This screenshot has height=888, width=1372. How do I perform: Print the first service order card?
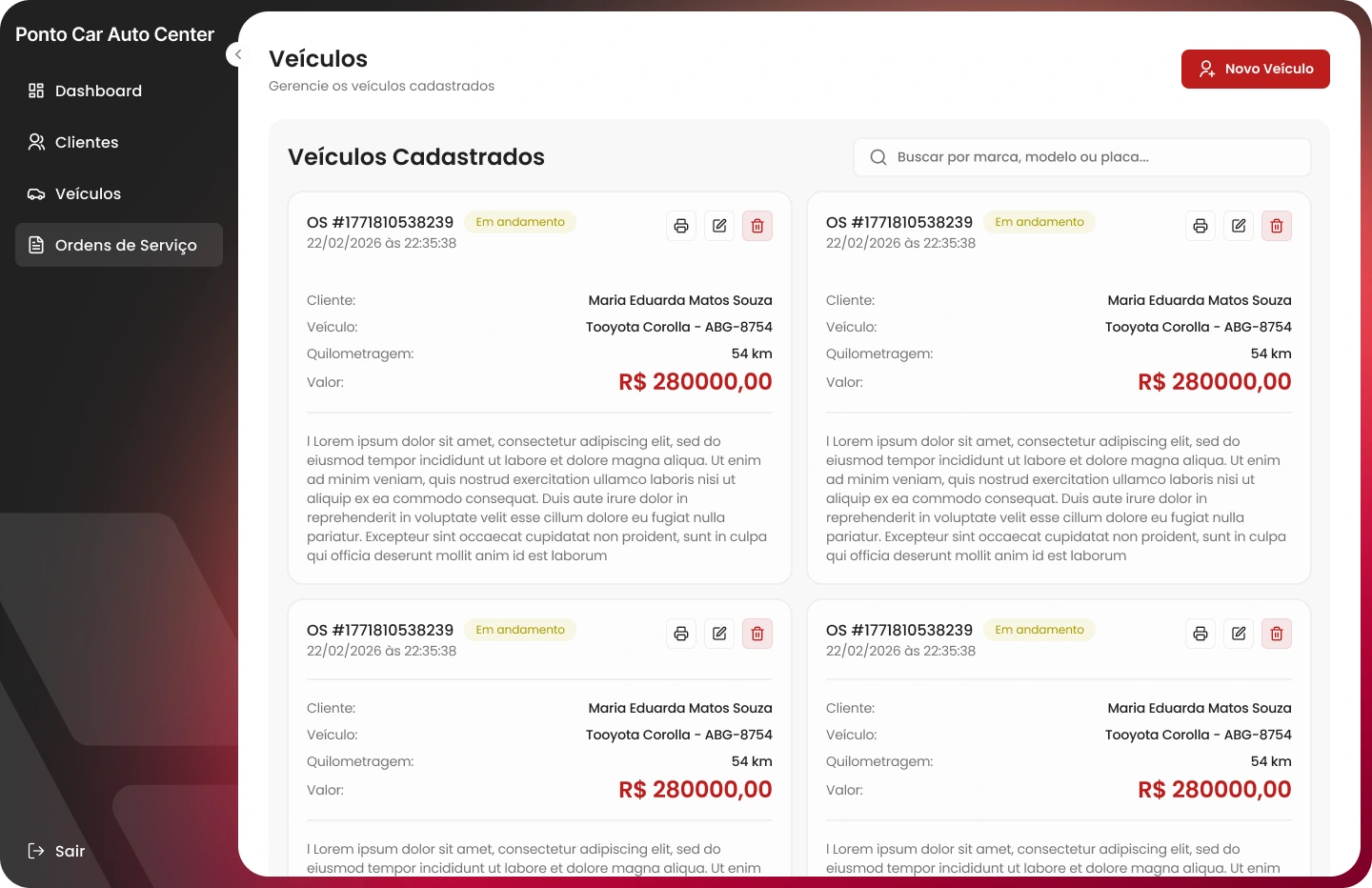pos(681,226)
